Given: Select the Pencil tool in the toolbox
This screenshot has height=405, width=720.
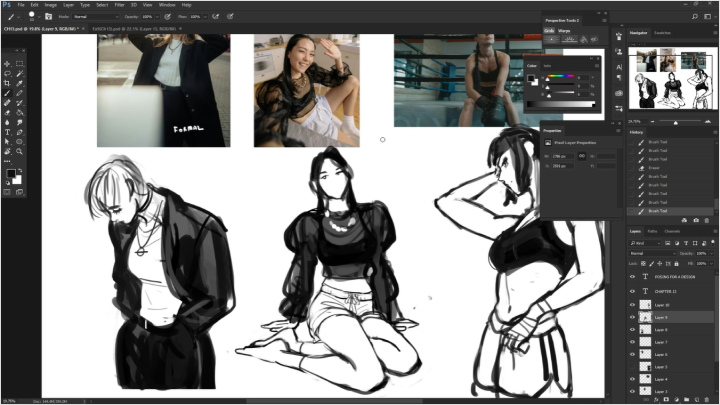Looking at the screenshot, I should [x=20, y=93].
